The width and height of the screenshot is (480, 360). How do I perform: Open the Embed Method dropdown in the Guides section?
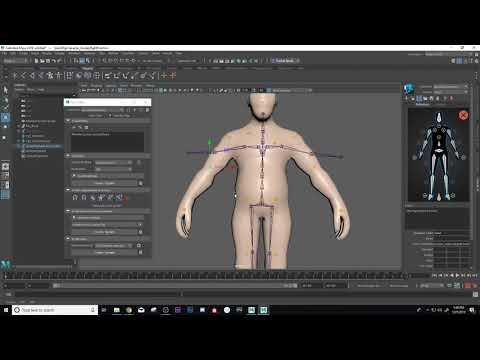click(x=113, y=162)
